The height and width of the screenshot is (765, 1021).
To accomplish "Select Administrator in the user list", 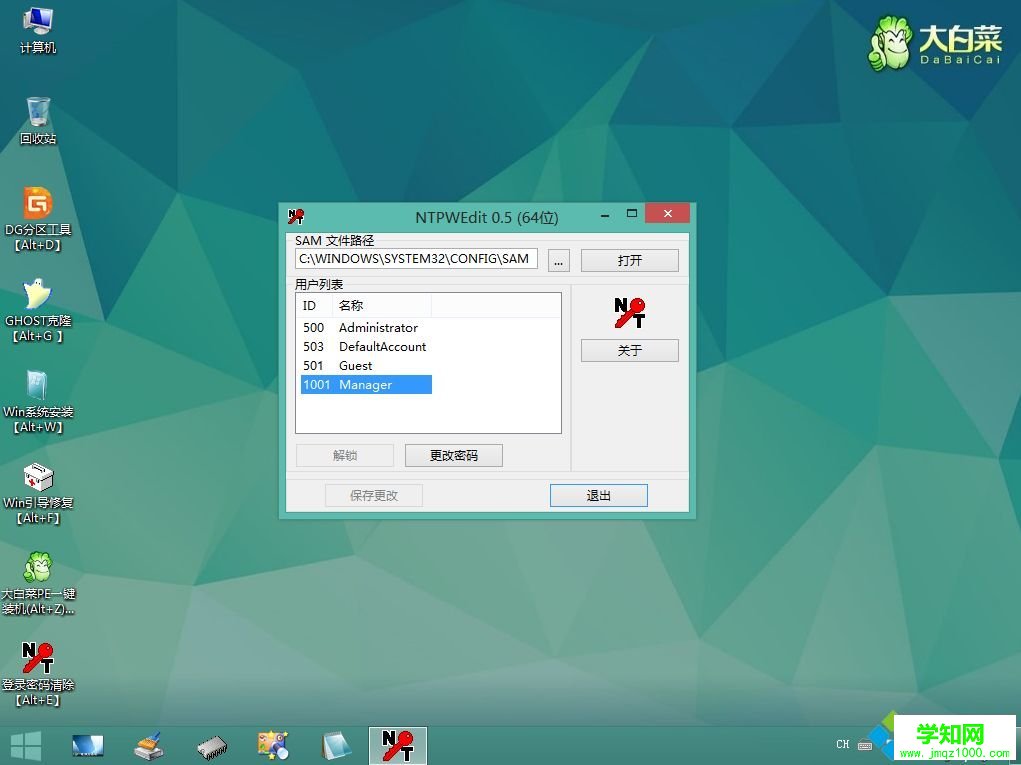I will tap(378, 327).
